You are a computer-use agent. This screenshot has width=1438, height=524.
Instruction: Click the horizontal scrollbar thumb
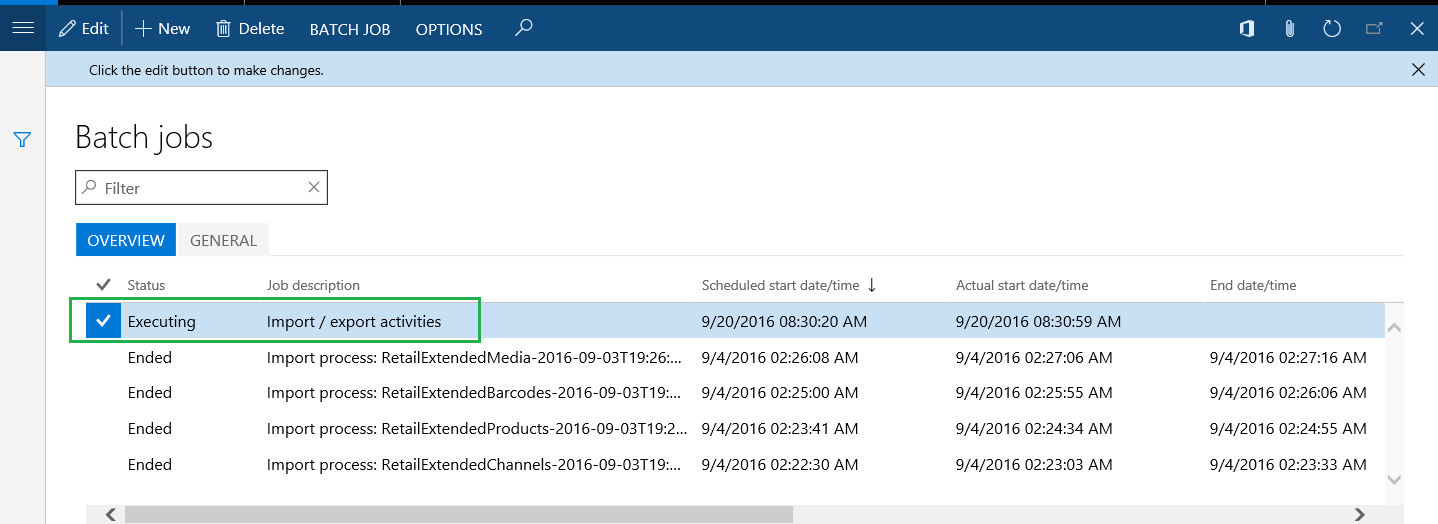coord(459,514)
